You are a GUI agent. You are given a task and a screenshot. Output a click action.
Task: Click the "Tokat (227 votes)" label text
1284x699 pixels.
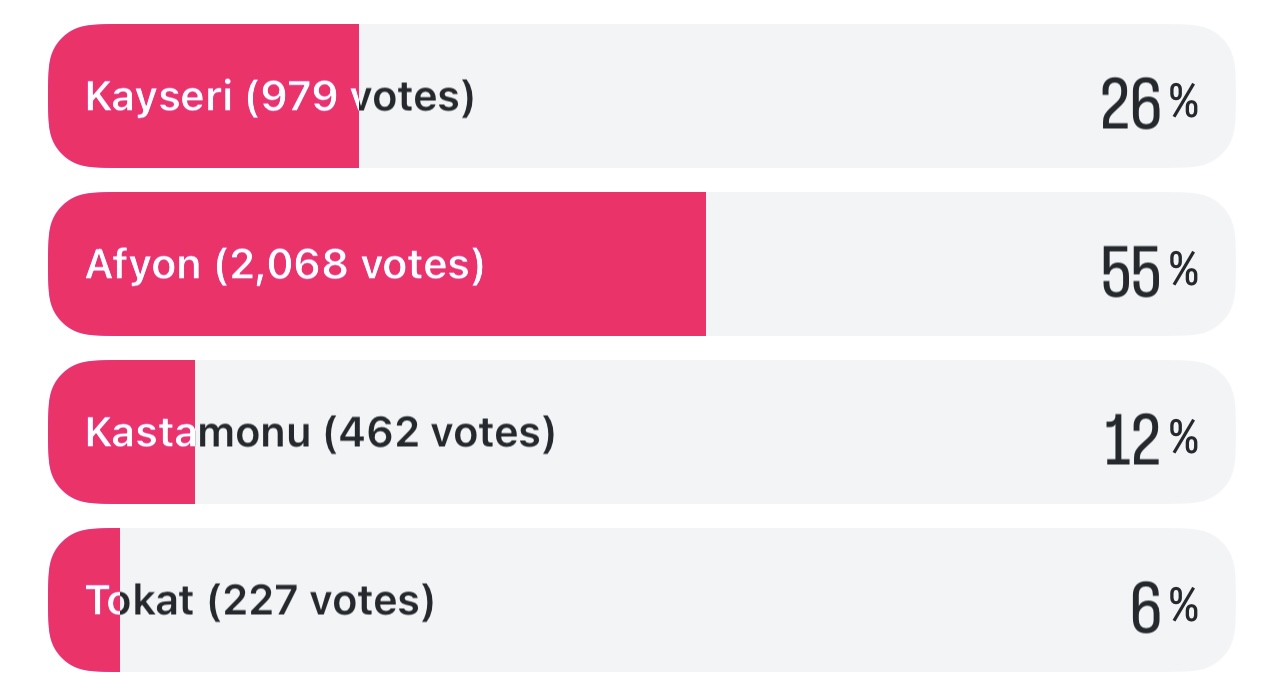(x=260, y=602)
